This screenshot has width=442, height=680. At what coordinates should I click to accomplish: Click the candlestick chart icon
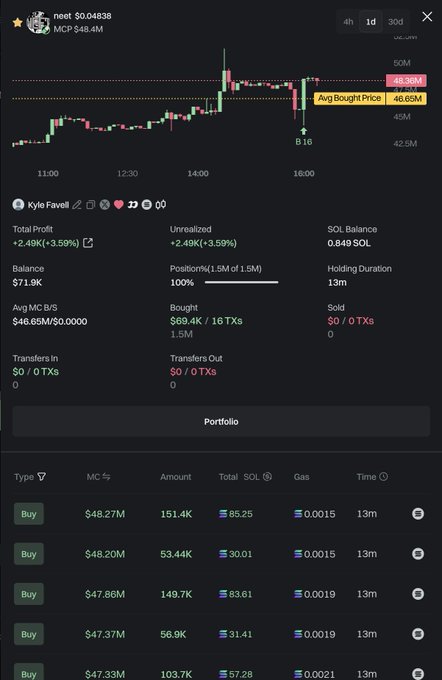(x=160, y=205)
